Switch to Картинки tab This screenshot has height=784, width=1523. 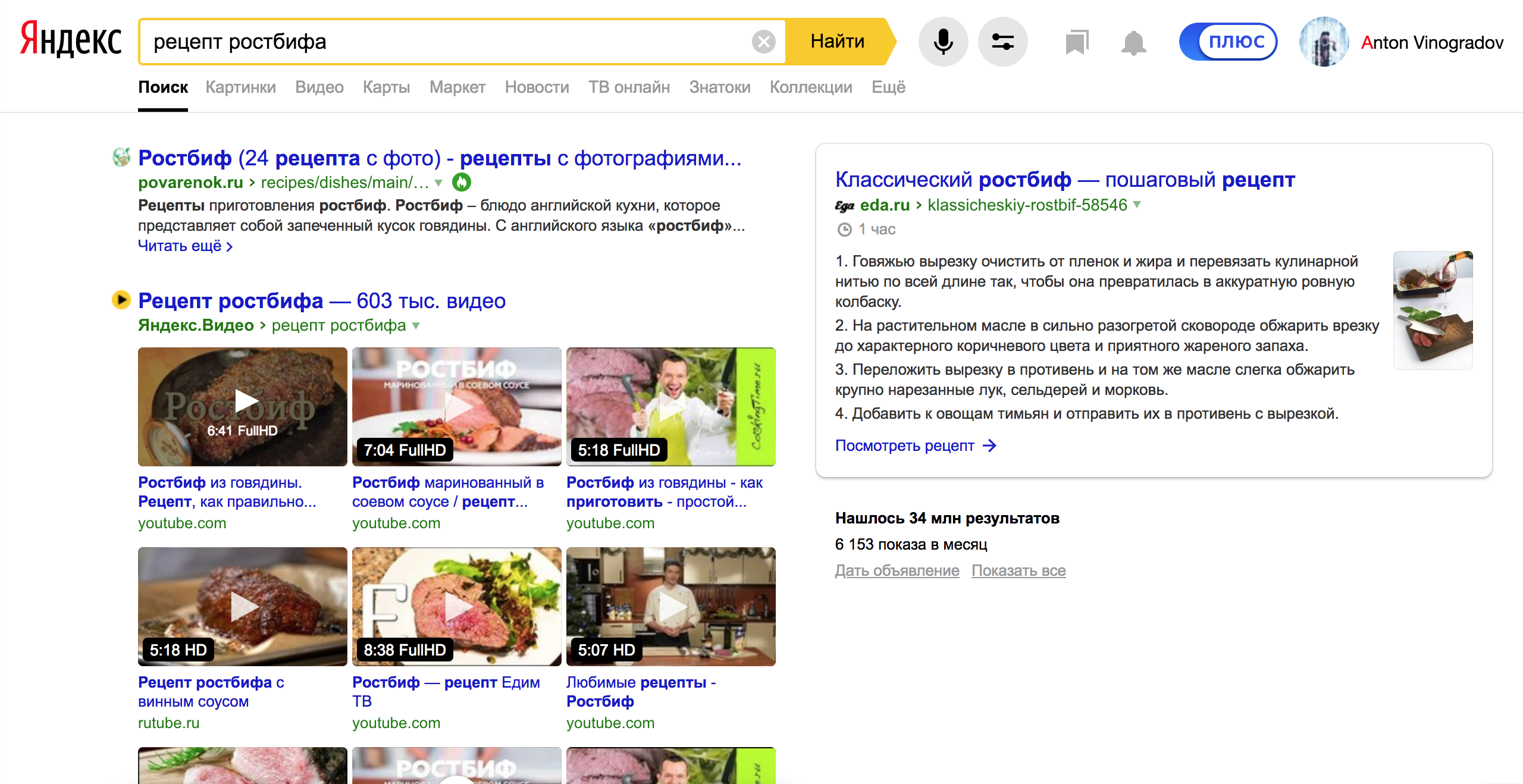[240, 87]
